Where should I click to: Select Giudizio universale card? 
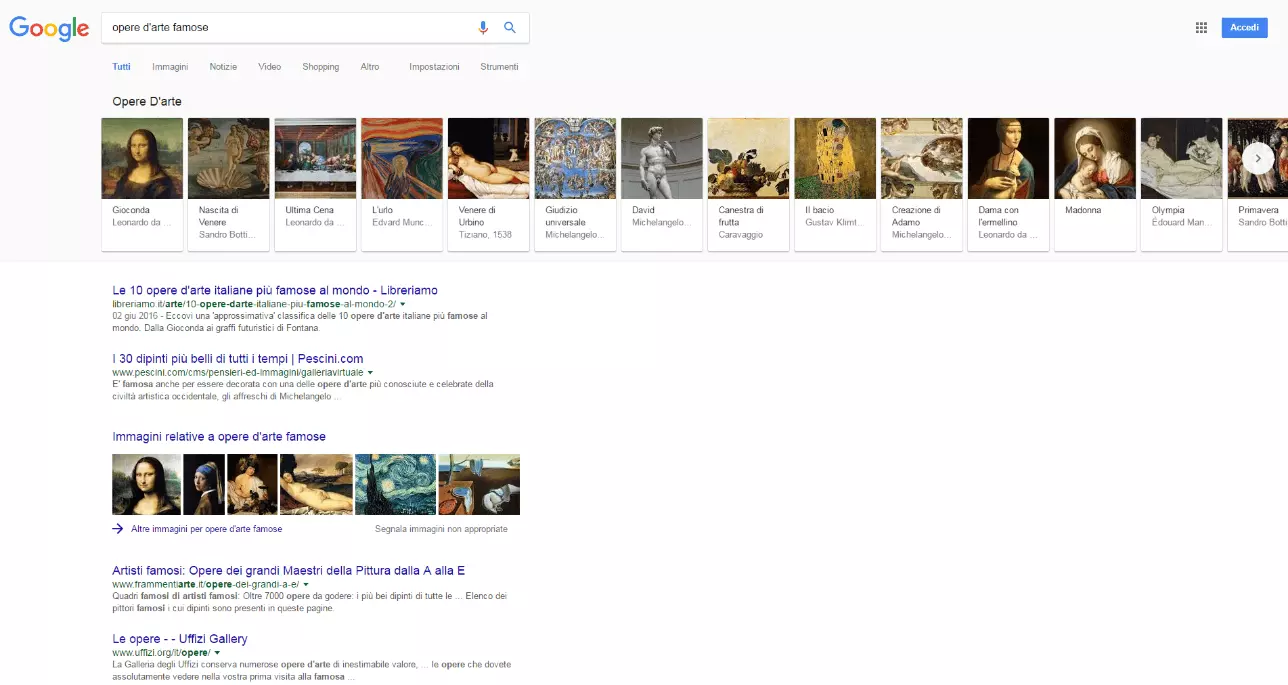click(x=575, y=184)
